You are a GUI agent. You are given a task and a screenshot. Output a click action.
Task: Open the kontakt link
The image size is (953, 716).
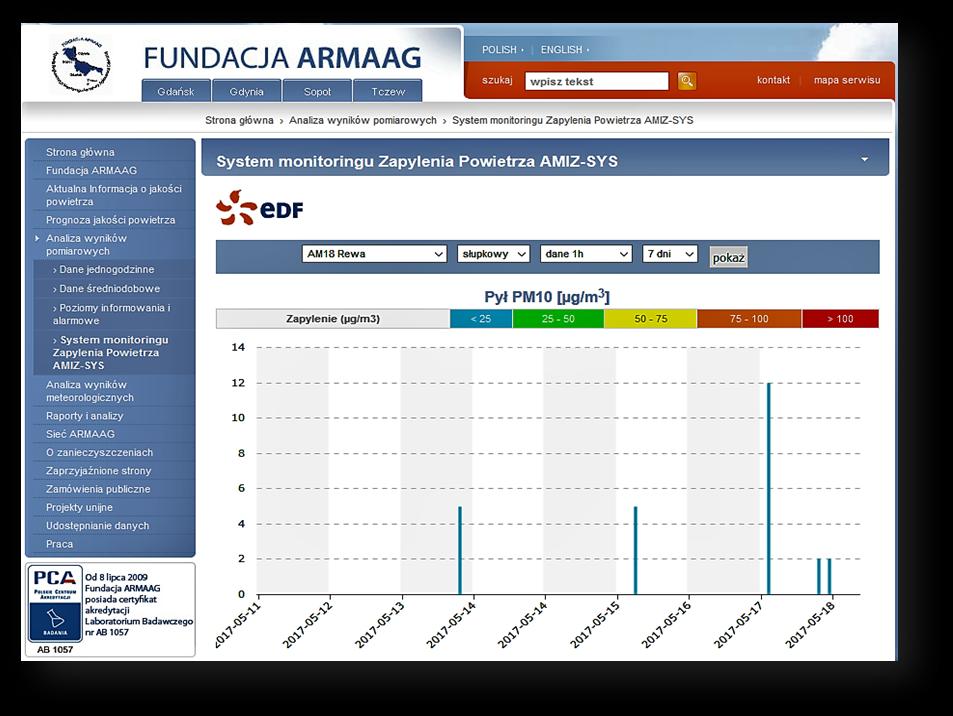click(773, 80)
